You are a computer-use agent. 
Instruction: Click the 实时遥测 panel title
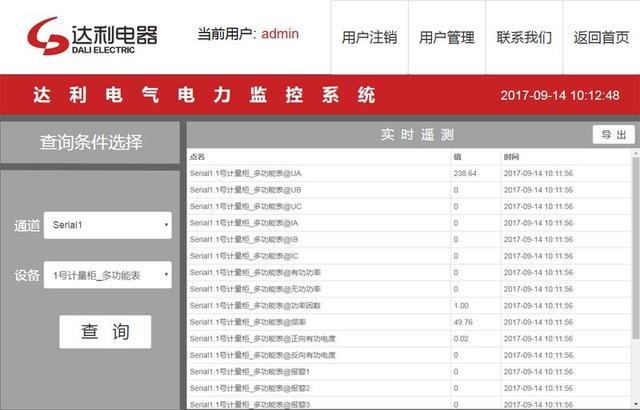coord(418,135)
